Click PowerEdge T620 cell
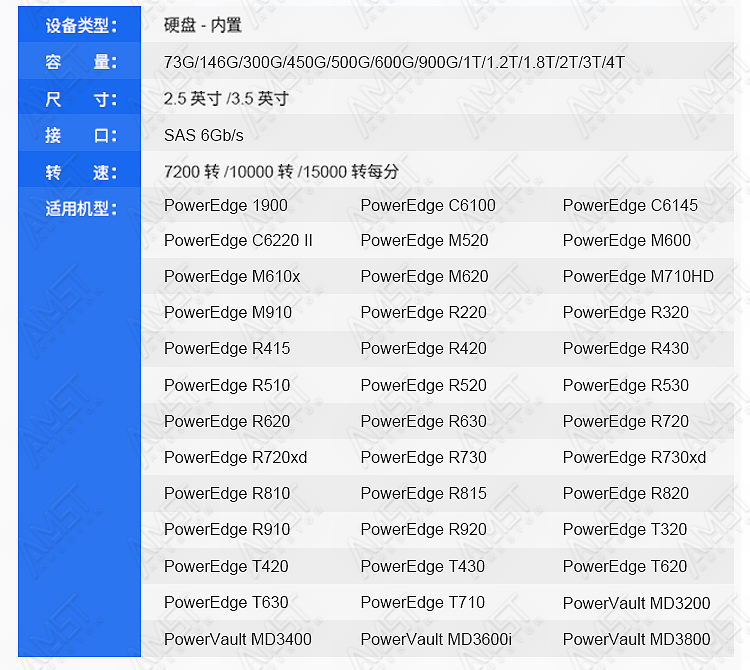This screenshot has height=670, width=750. click(625, 567)
